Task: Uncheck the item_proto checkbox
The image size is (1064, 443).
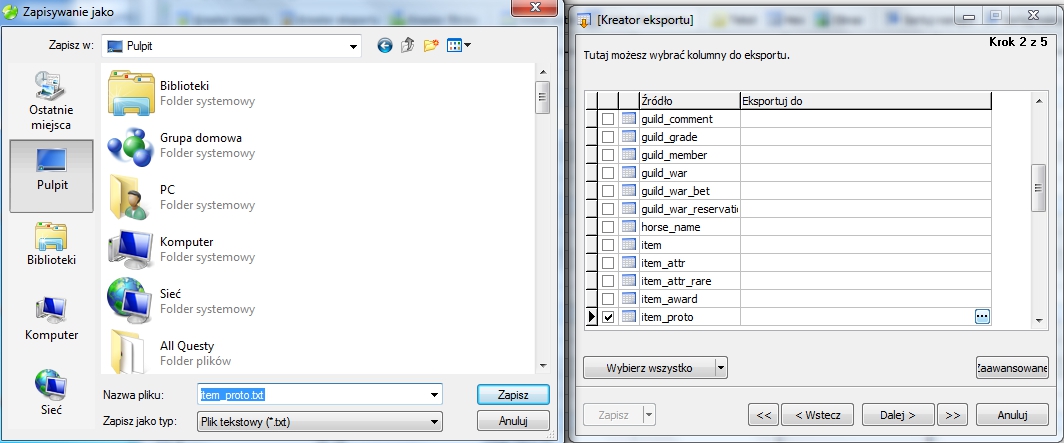Action: [x=608, y=317]
